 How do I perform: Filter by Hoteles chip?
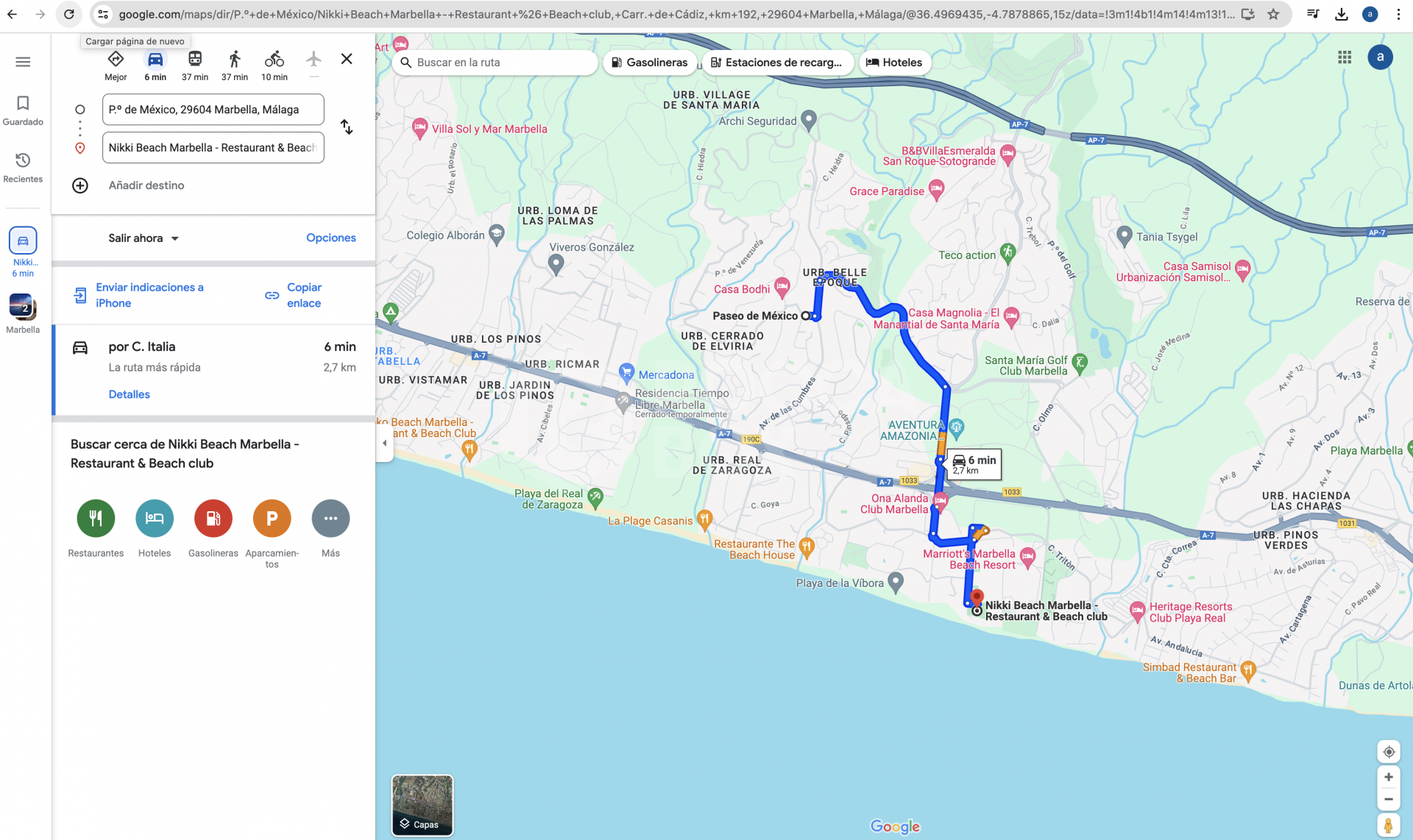pyautogui.click(x=894, y=63)
